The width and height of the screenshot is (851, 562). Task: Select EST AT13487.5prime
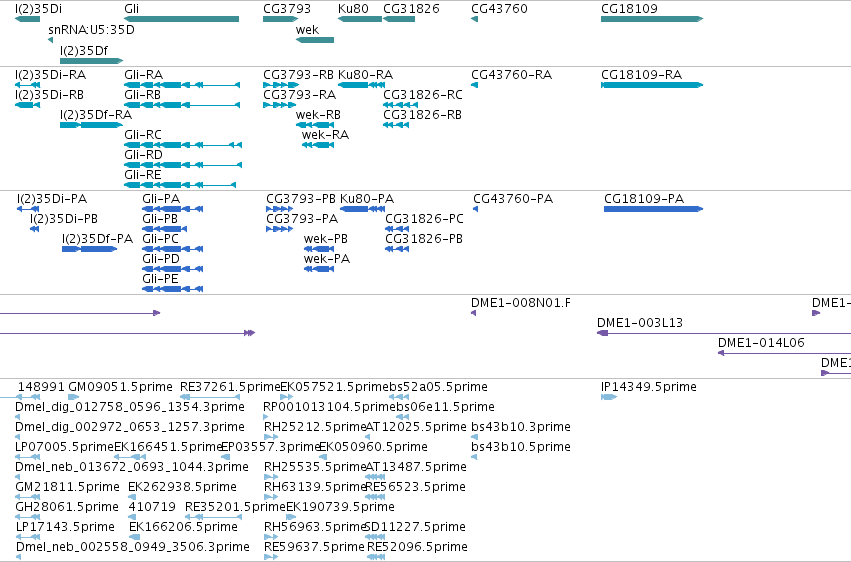[375, 478]
